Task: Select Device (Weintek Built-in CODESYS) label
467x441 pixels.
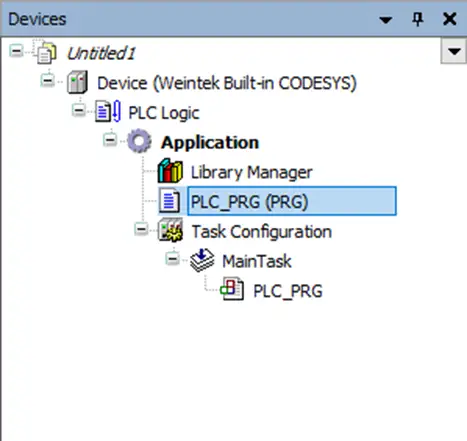Action: (227, 83)
